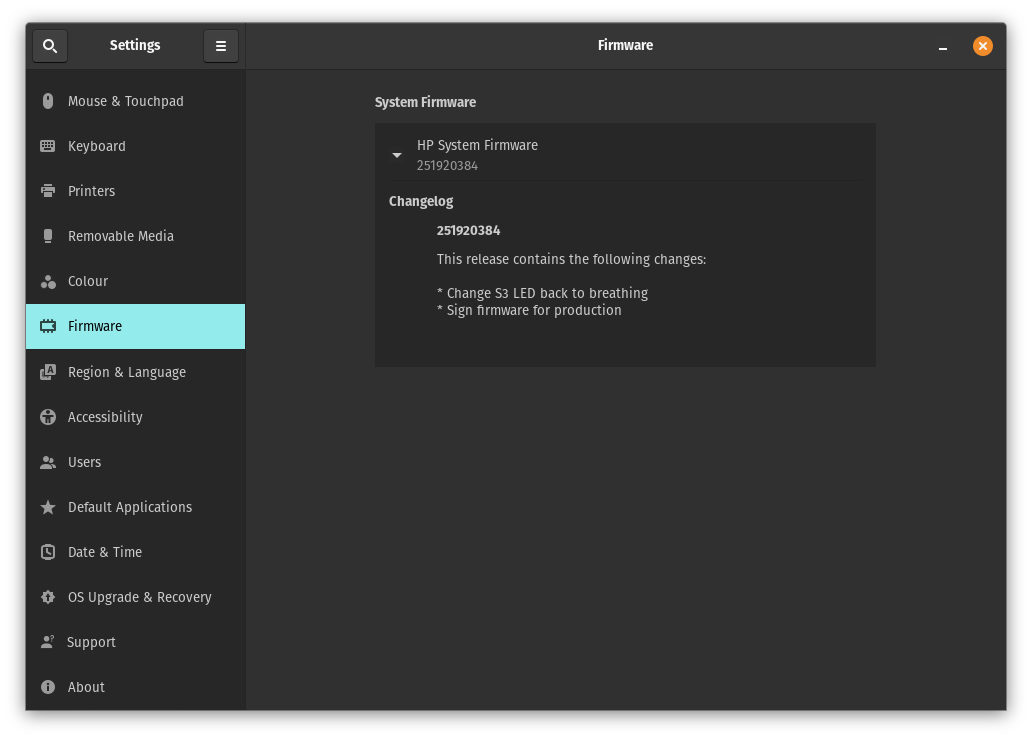Click the Default Applications star icon
Screen dimensions: 1032x739
[48, 507]
